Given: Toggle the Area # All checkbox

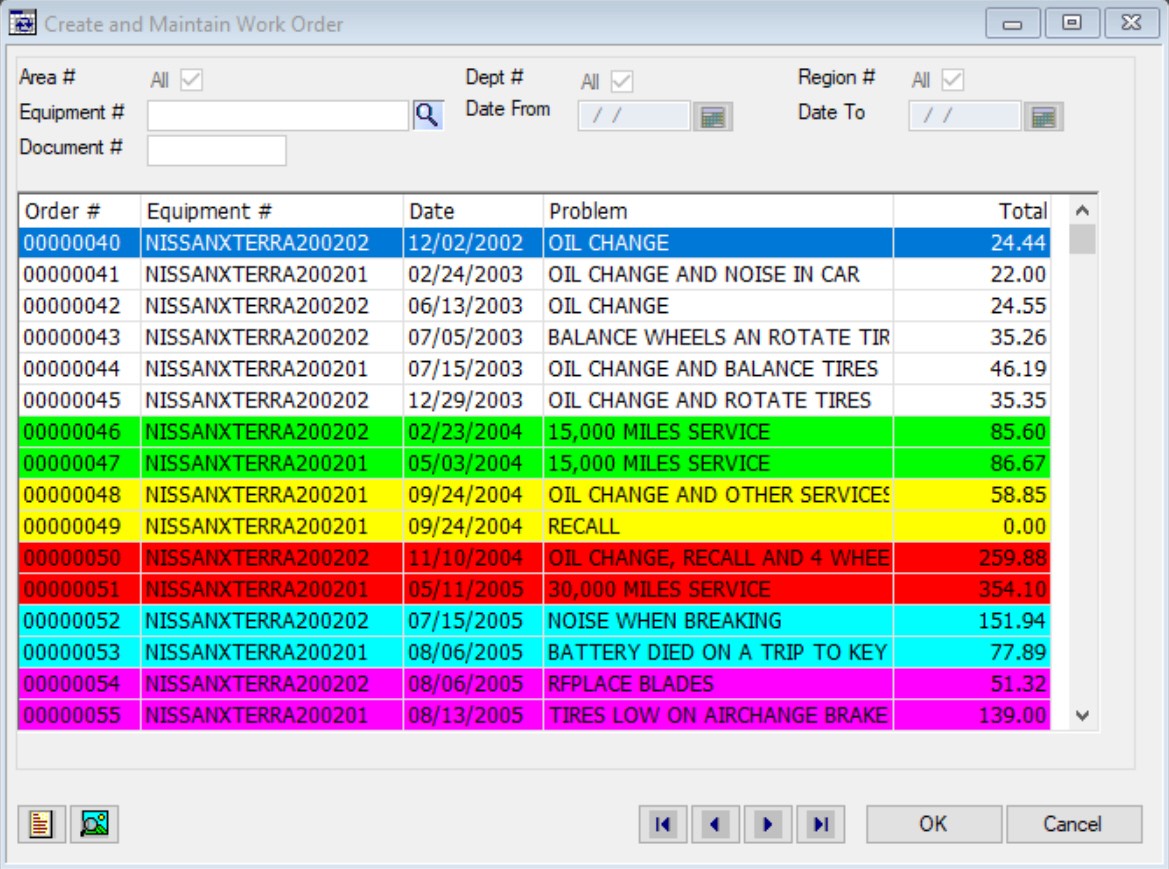Looking at the screenshot, I should pyautogui.click(x=192, y=80).
